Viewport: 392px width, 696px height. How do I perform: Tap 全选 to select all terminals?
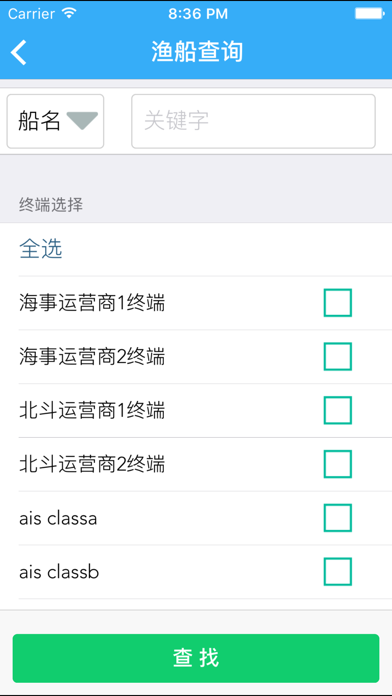tap(41, 249)
